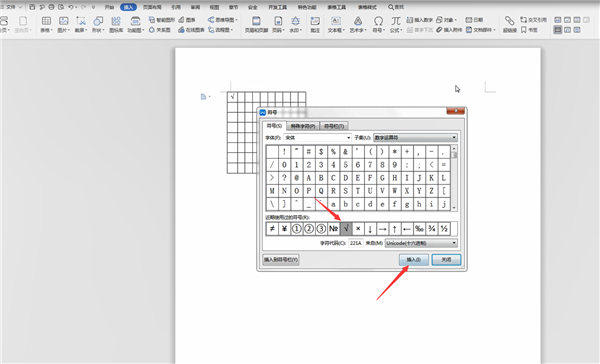
Task: Select the № symbol in recent symbols
Action: point(334,229)
